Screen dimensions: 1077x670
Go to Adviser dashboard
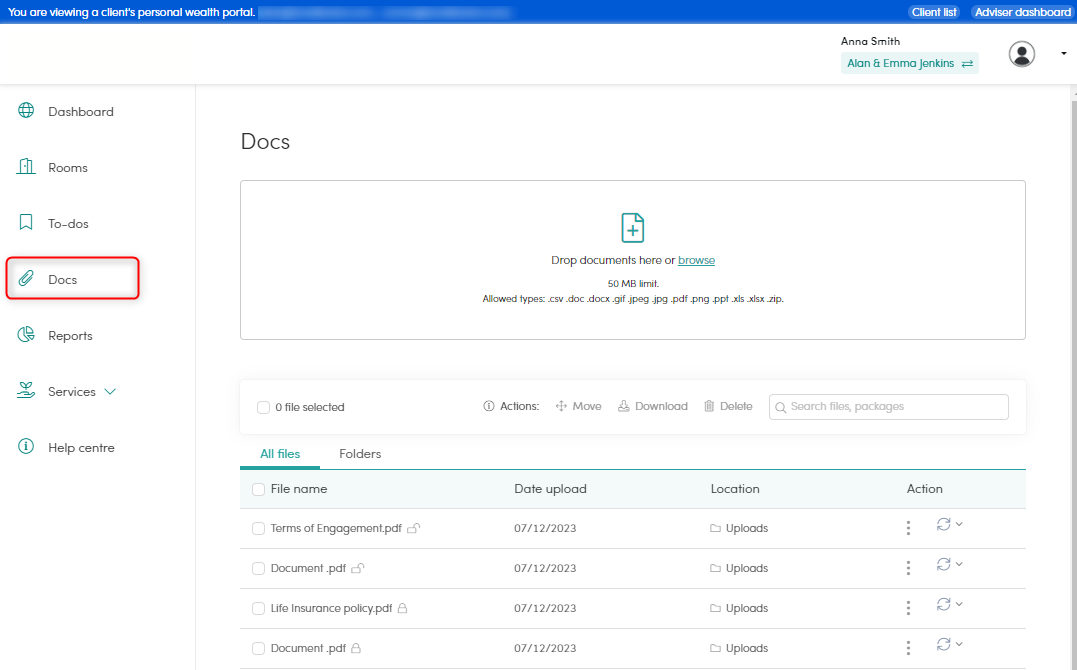1023,12
